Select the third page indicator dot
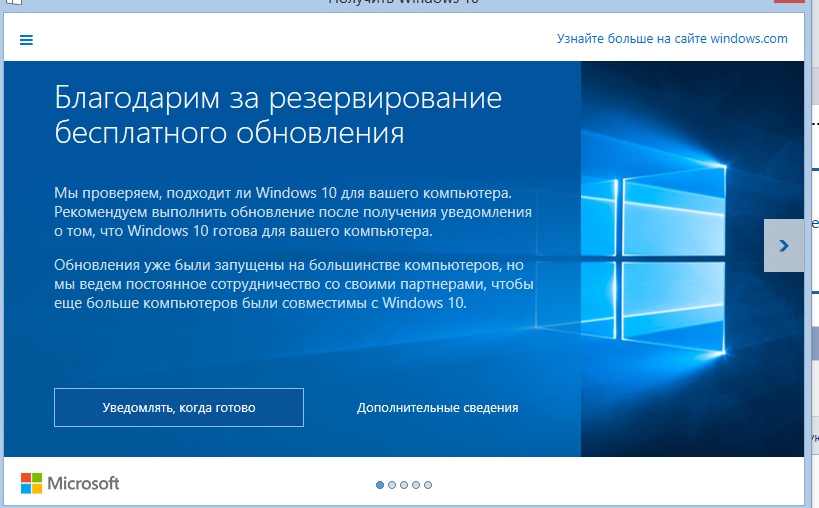Screen dimensions: 819x508 pyautogui.click(x=404, y=485)
